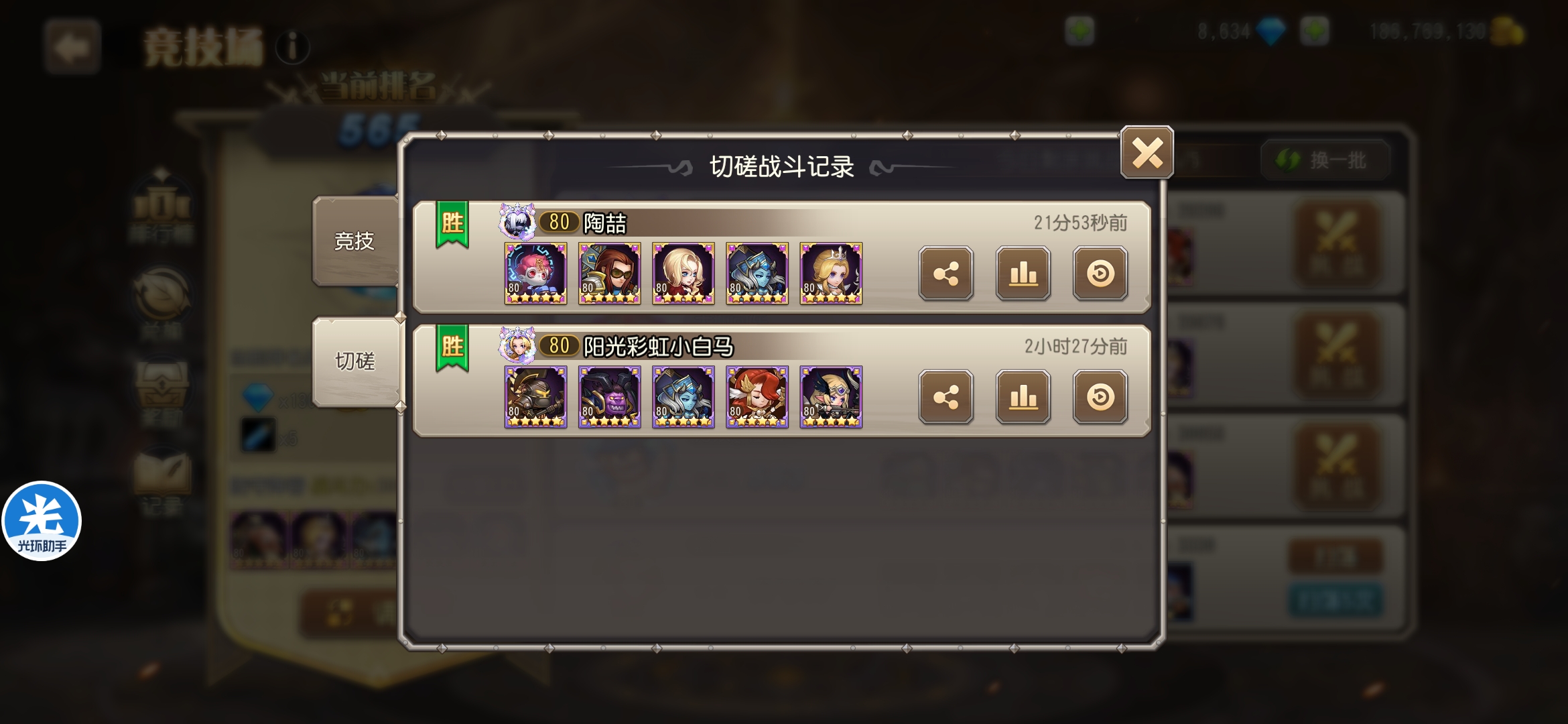View statistics for 阳光彩虹小白马 battle

click(1023, 397)
